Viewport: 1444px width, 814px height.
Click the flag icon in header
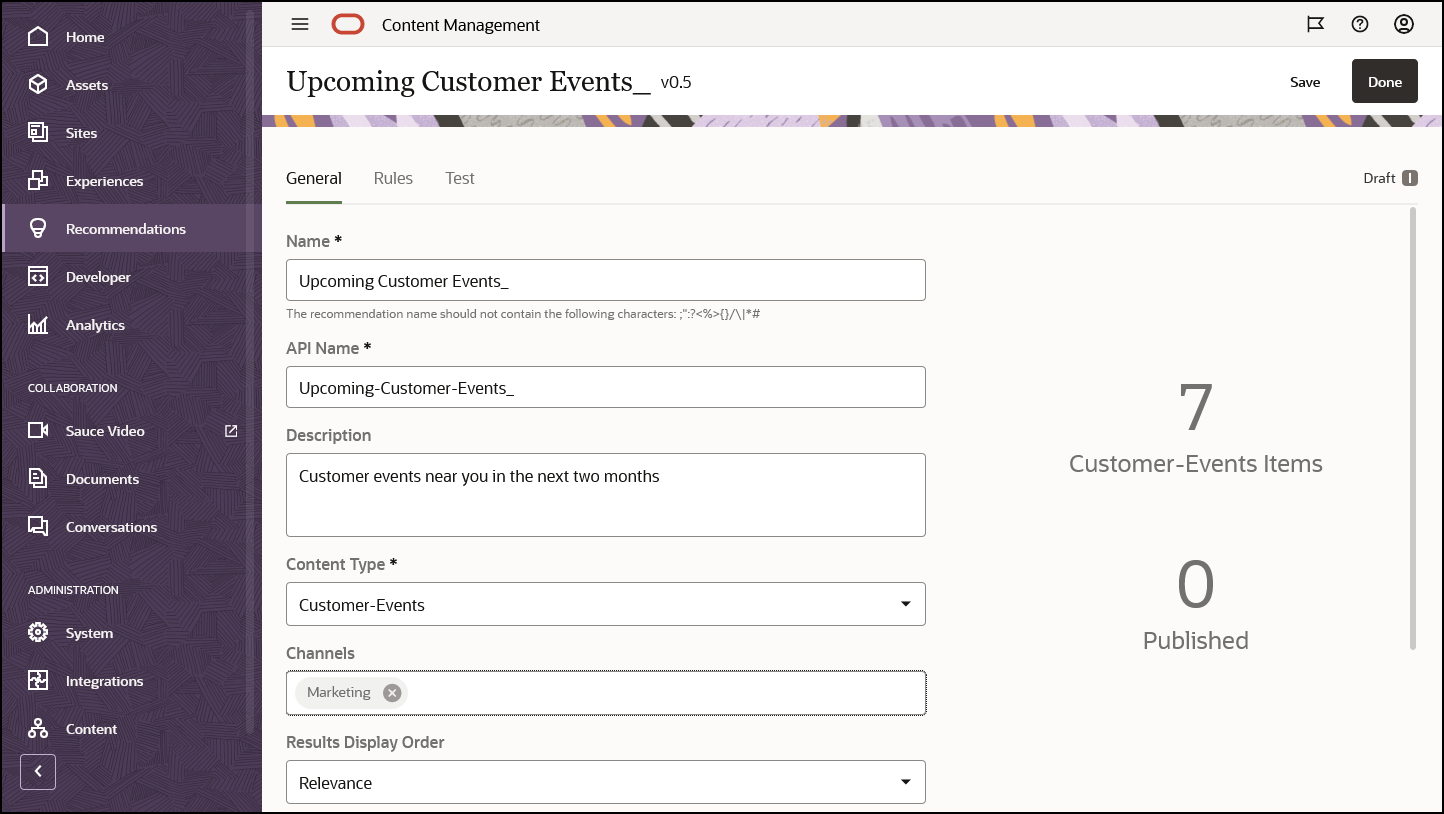click(1316, 25)
